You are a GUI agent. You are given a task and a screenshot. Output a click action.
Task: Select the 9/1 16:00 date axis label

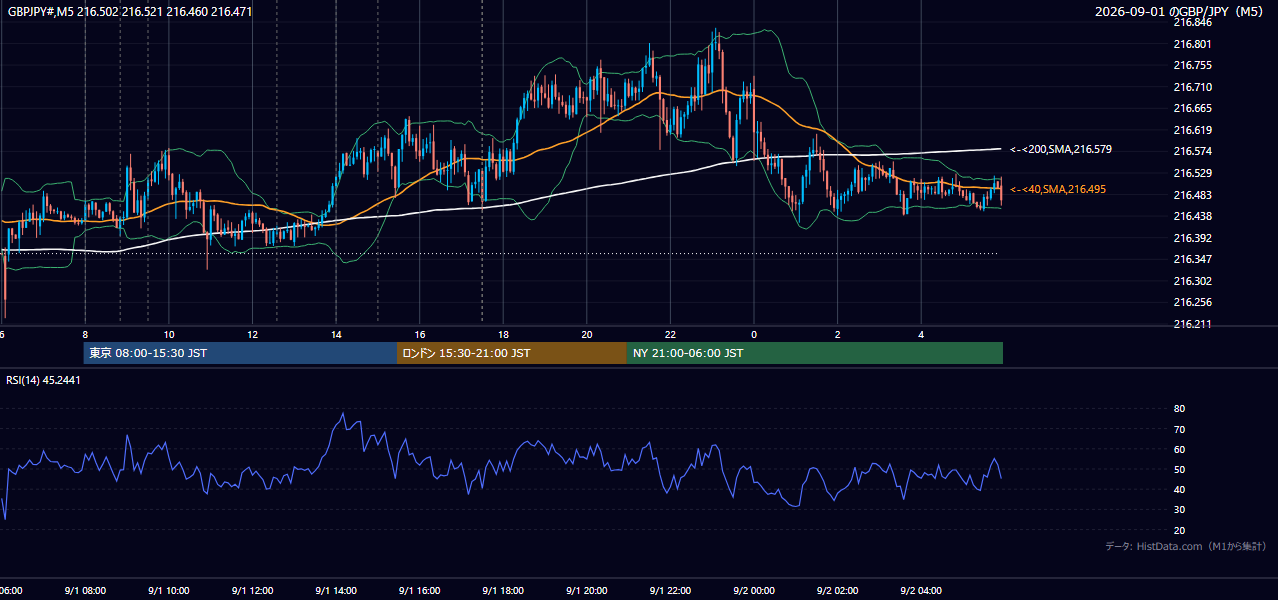pos(420,591)
